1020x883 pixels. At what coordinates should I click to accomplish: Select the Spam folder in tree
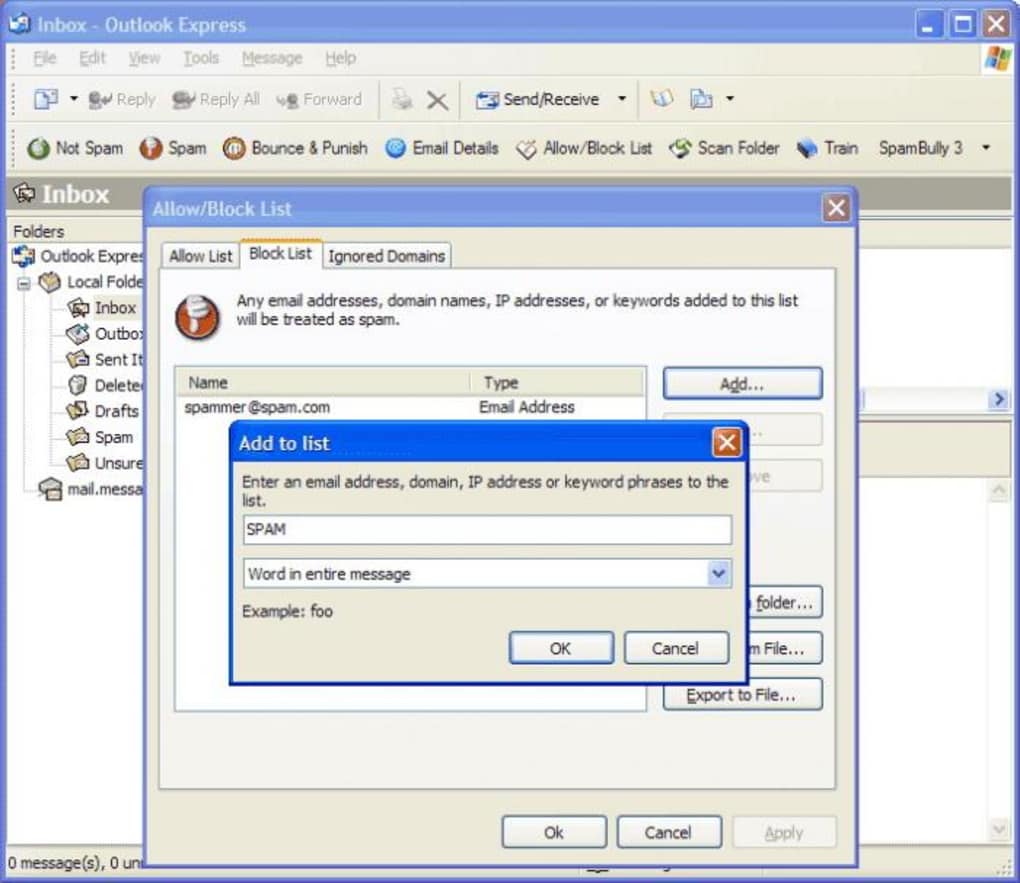point(100,437)
